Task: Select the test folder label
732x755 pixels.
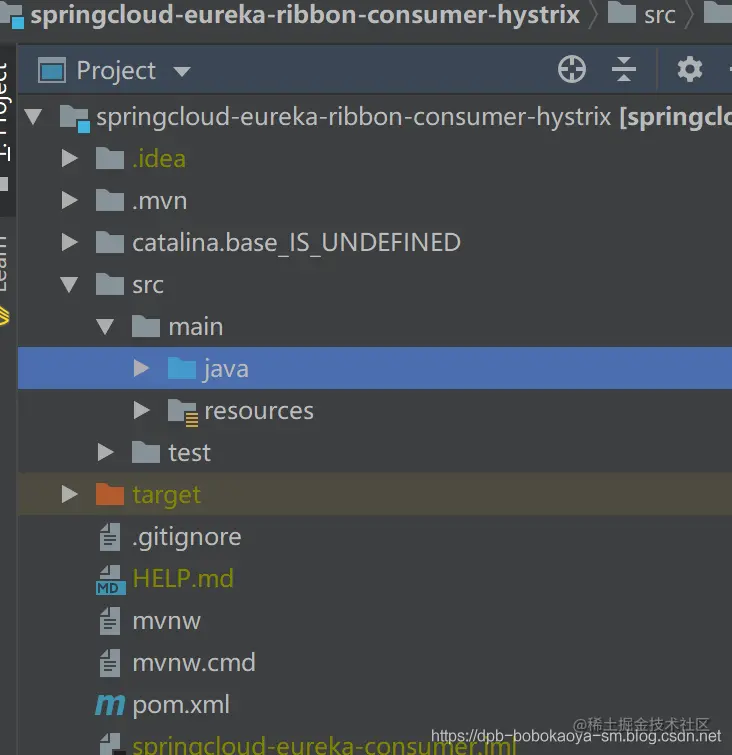Action: 189,453
